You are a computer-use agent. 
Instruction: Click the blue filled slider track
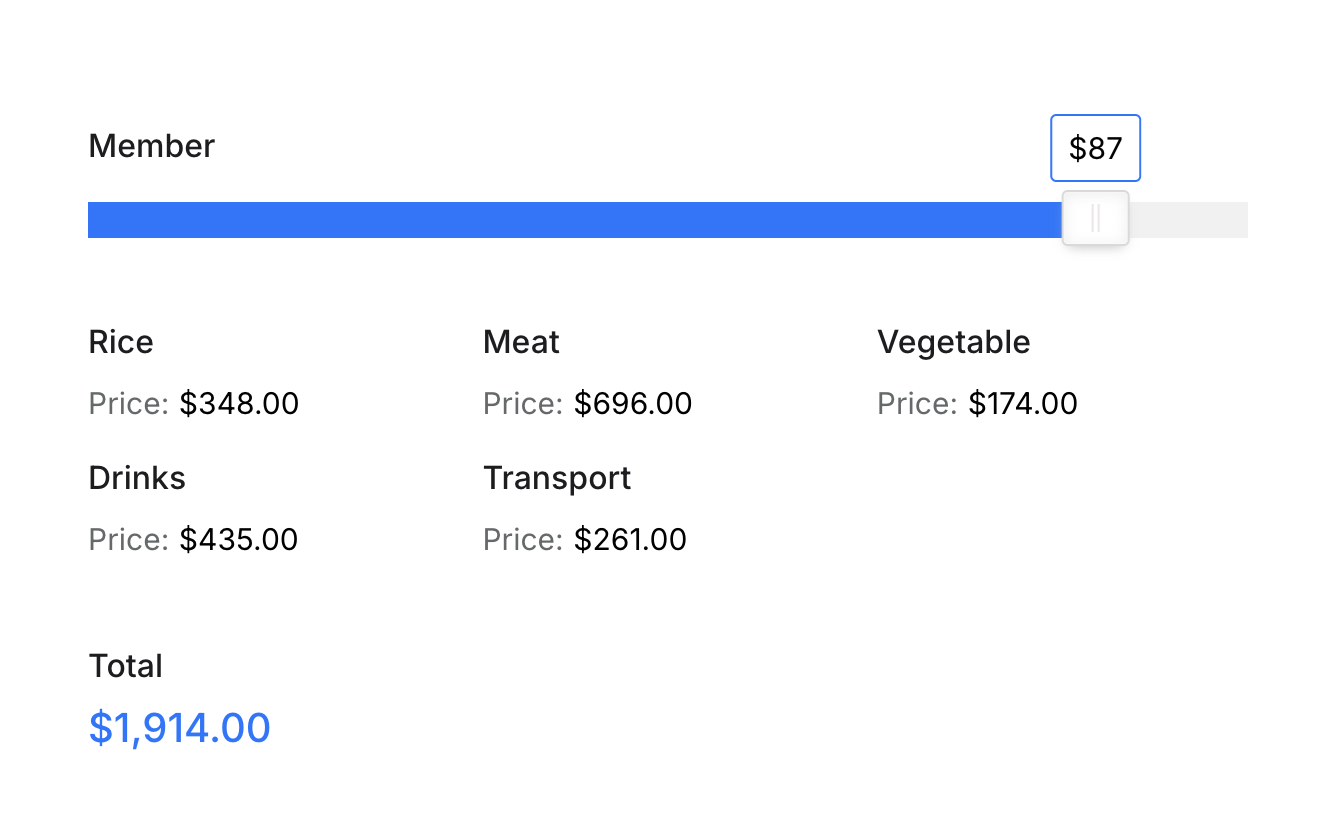[575, 220]
